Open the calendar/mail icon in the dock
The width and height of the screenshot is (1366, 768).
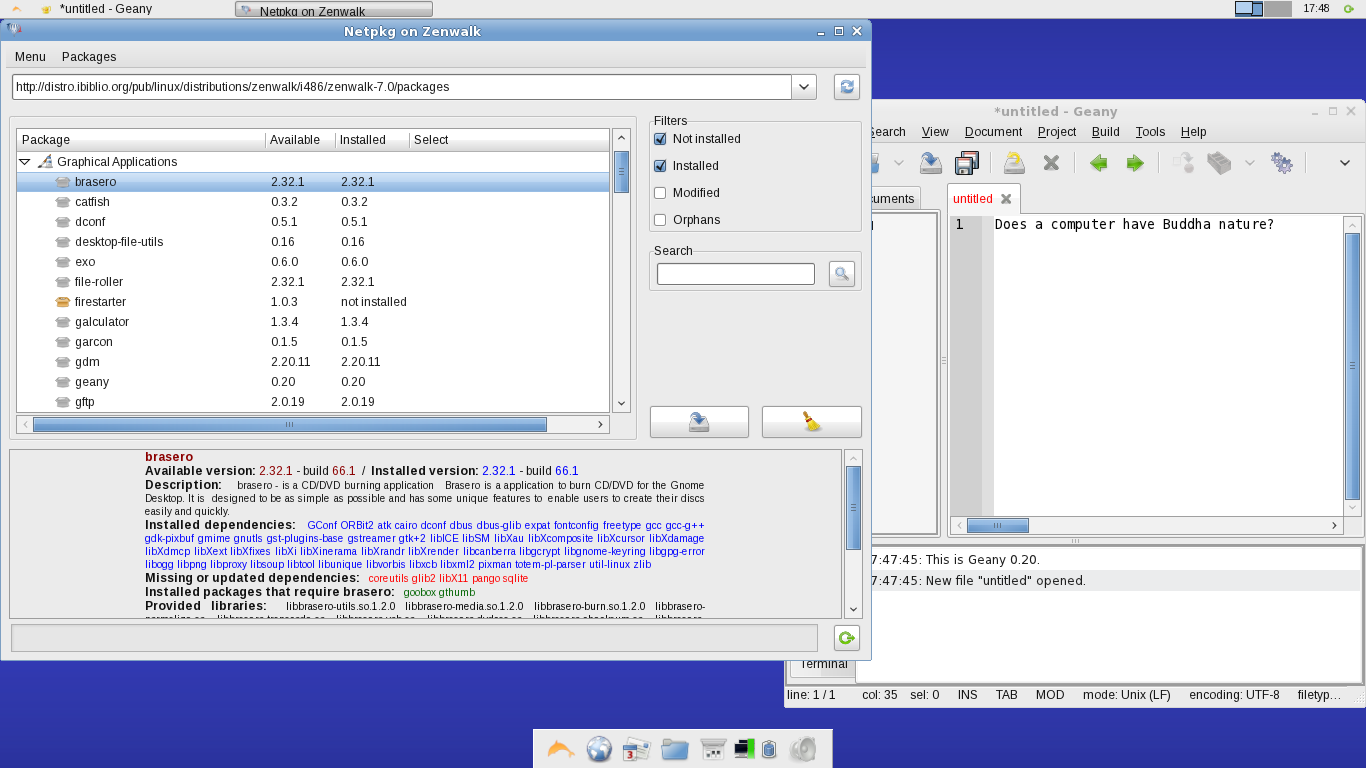coord(637,749)
